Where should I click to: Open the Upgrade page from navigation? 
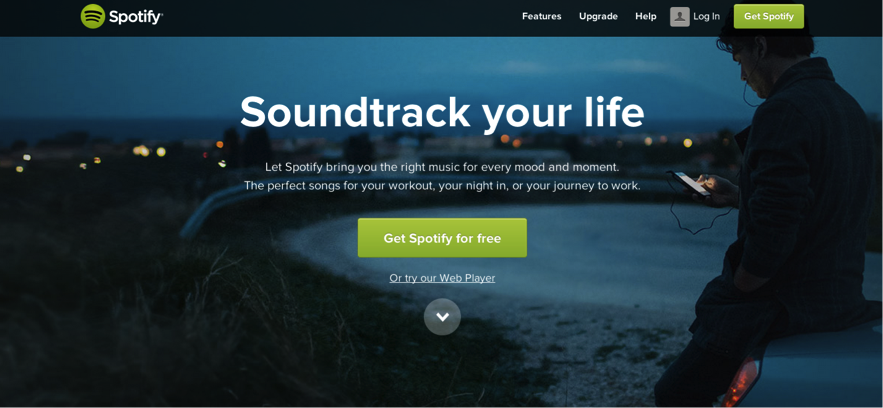pyautogui.click(x=598, y=17)
